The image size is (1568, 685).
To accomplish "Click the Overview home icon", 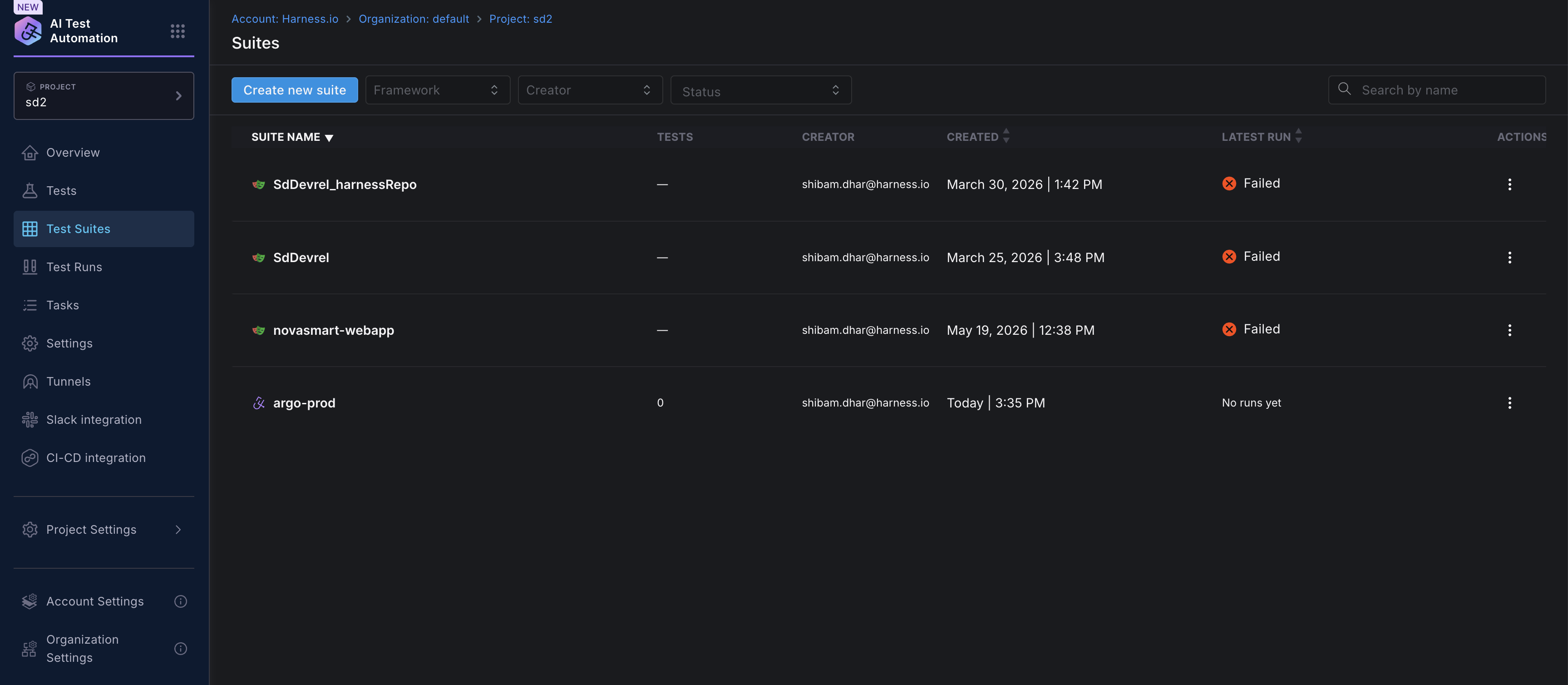I will [x=30, y=153].
